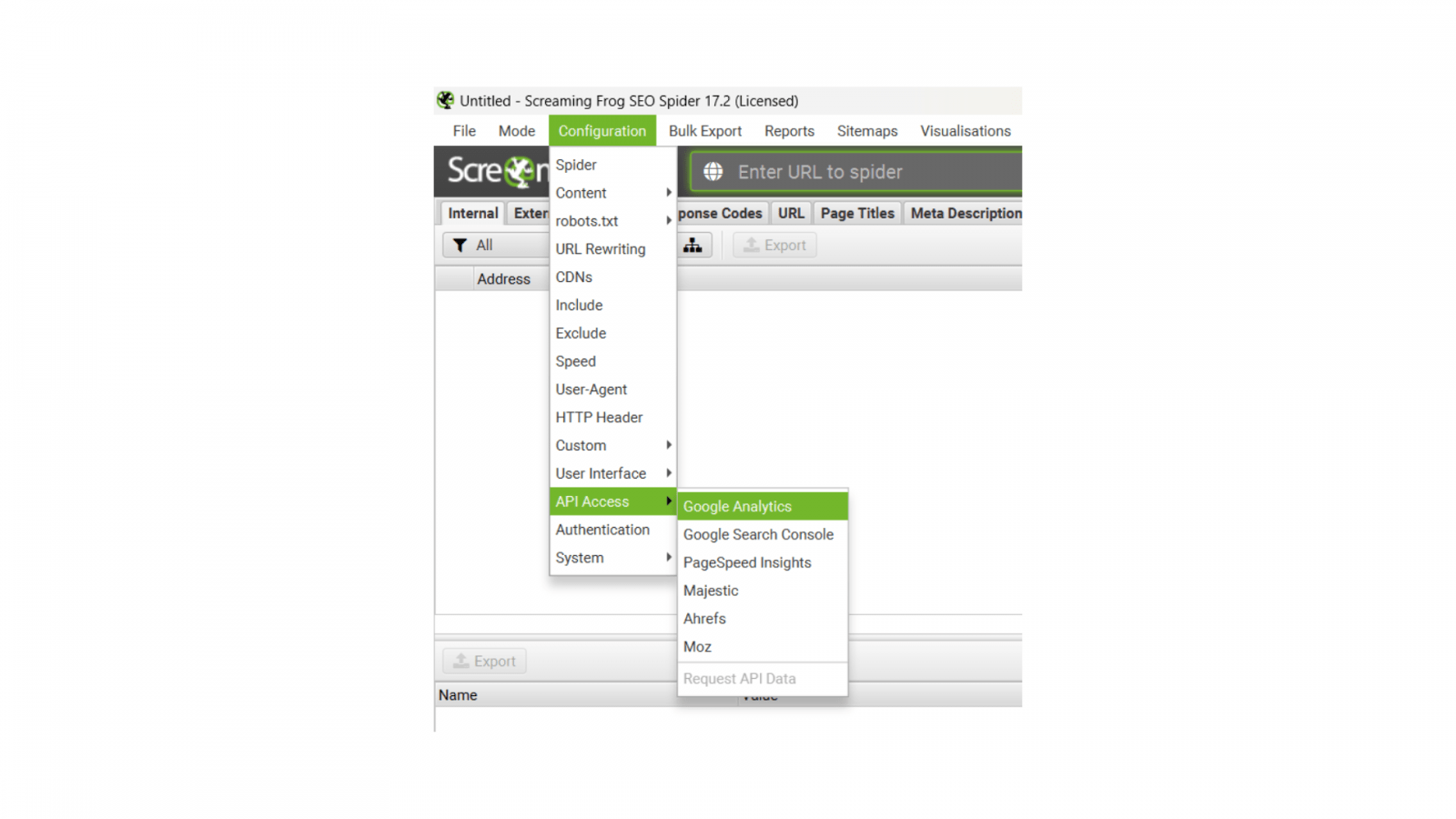Switch to the External tab
Image resolution: width=1456 pixels, height=819 pixels.
coord(530,213)
